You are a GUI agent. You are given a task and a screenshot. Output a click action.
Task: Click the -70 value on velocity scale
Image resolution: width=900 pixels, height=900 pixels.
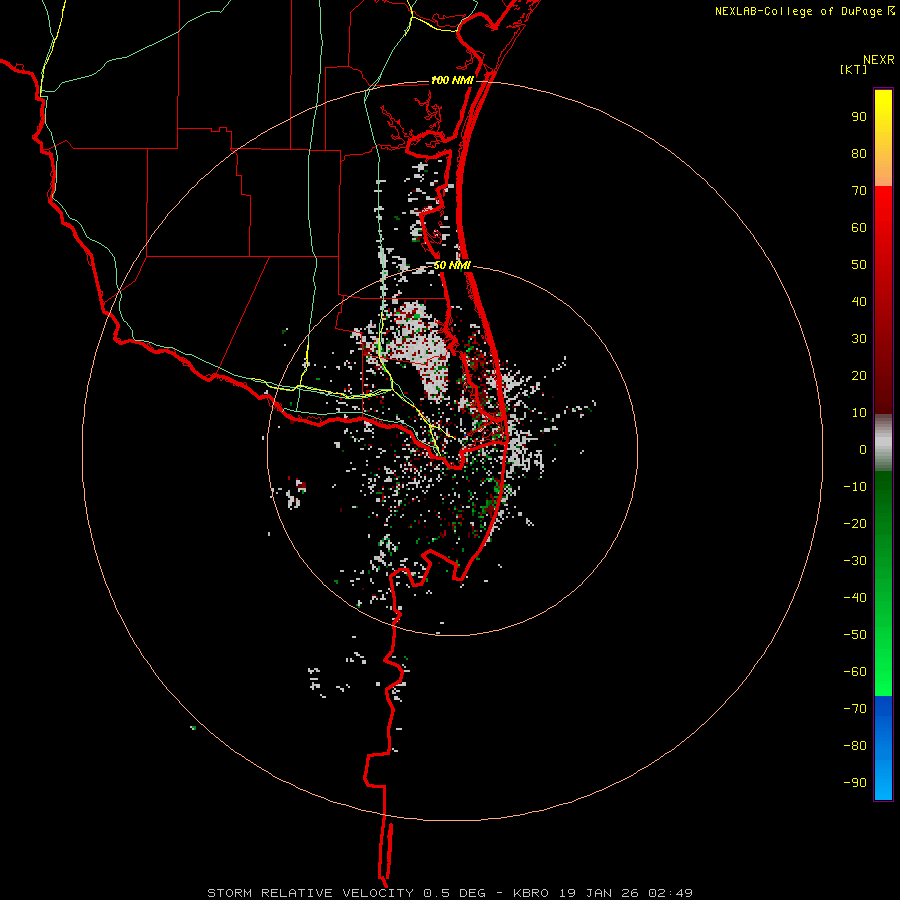(855, 708)
